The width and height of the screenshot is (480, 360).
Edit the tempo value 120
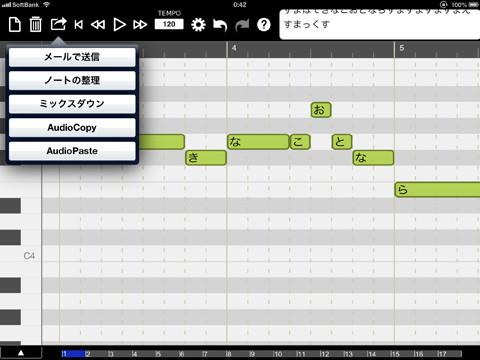(x=169, y=24)
